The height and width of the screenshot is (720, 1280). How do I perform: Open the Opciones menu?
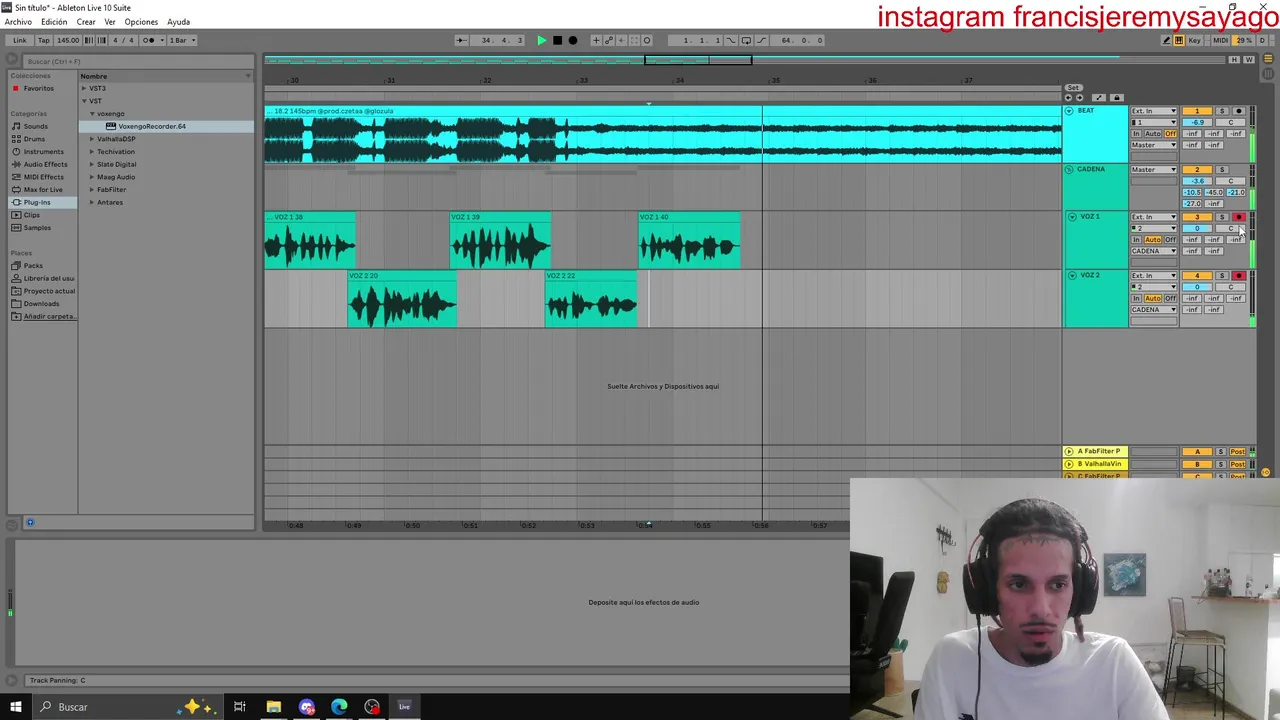(x=141, y=22)
